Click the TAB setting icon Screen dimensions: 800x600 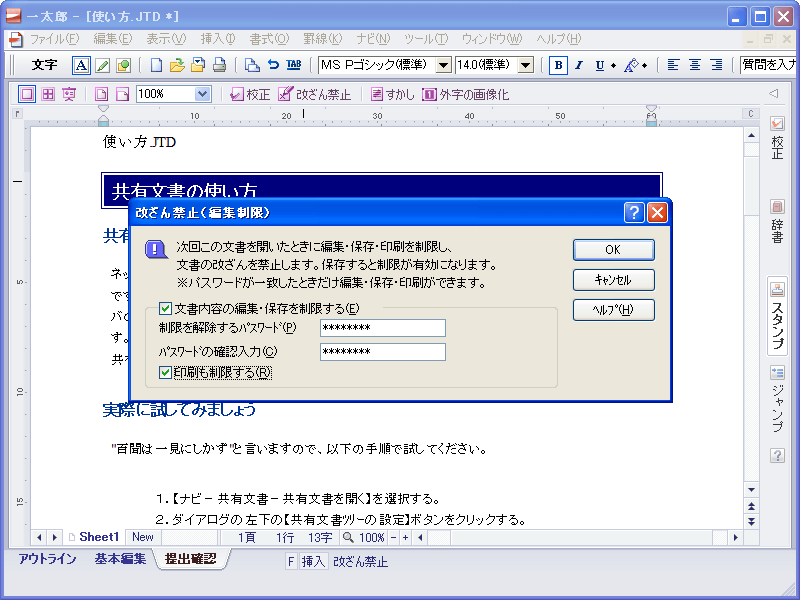tap(294, 65)
